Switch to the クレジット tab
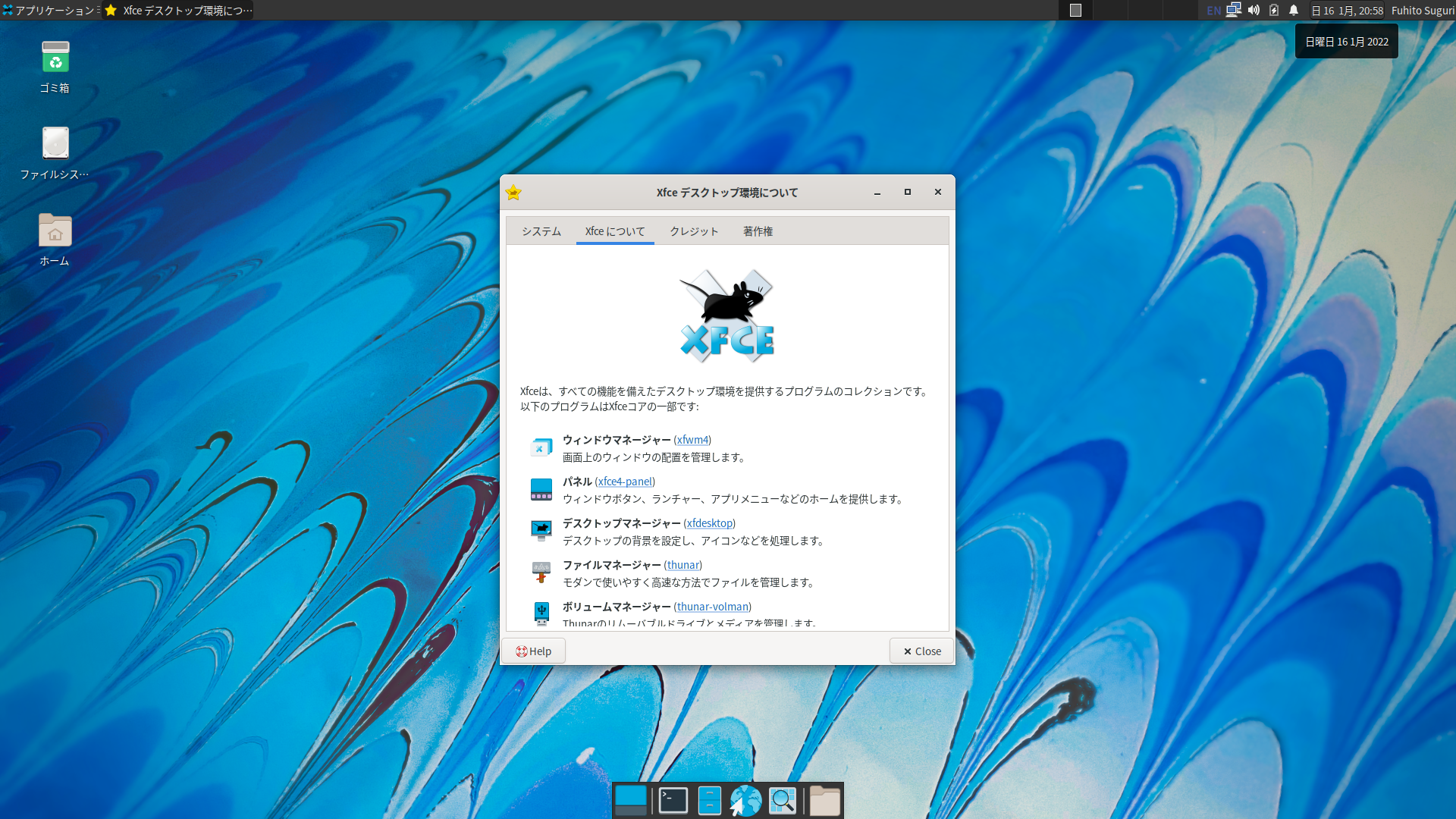This screenshot has width=1456, height=819. tap(693, 231)
